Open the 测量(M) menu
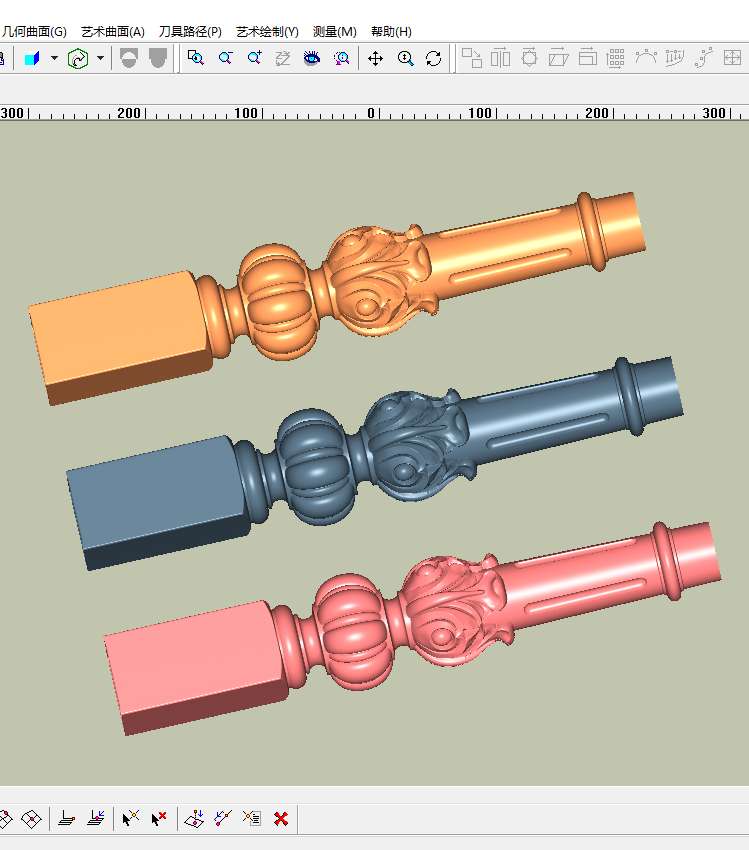Viewport: 749px width, 850px height. 334,32
